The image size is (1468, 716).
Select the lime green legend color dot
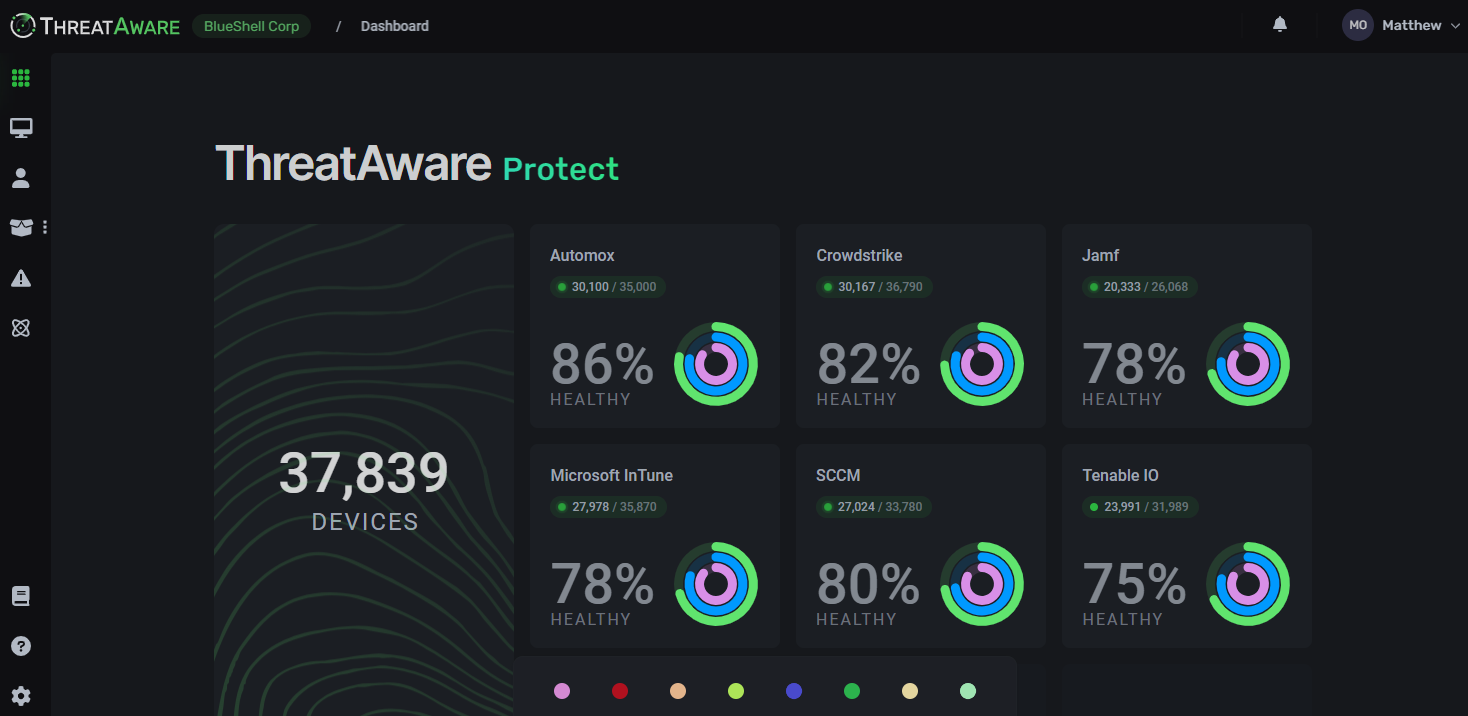(736, 691)
